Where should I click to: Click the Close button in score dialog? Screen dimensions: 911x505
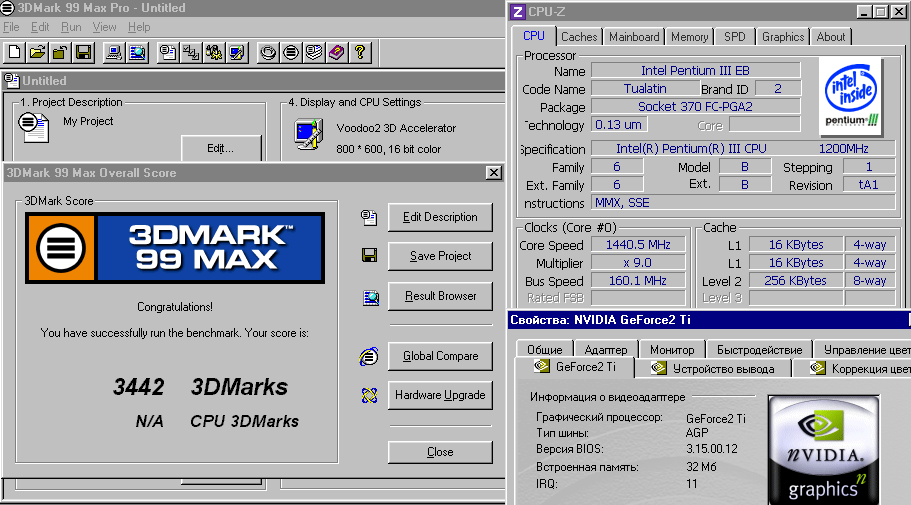pos(440,452)
